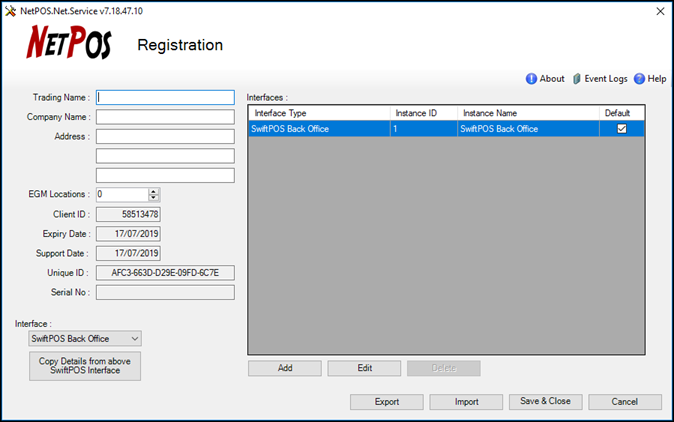Sort by the Interface Type column header
The image size is (674, 422).
pos(318,114)
